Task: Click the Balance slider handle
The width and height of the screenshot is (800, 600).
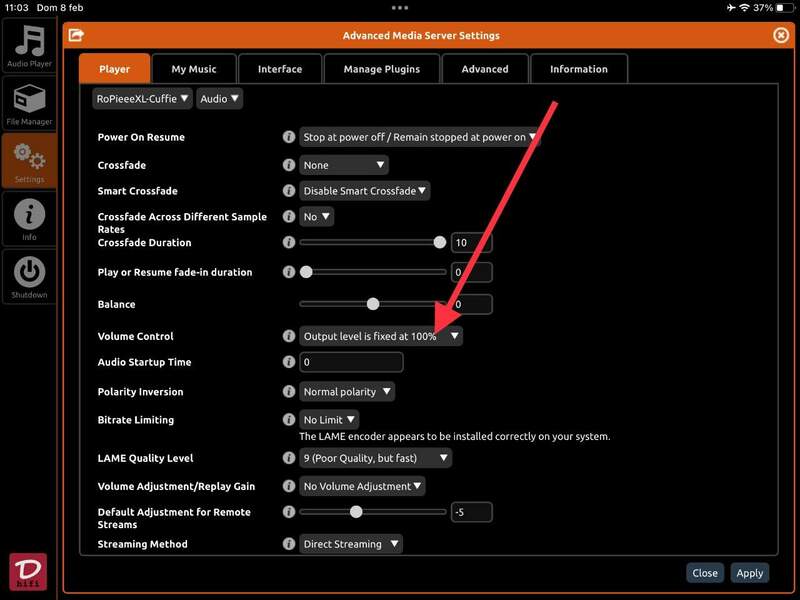Action: [373, 304]
